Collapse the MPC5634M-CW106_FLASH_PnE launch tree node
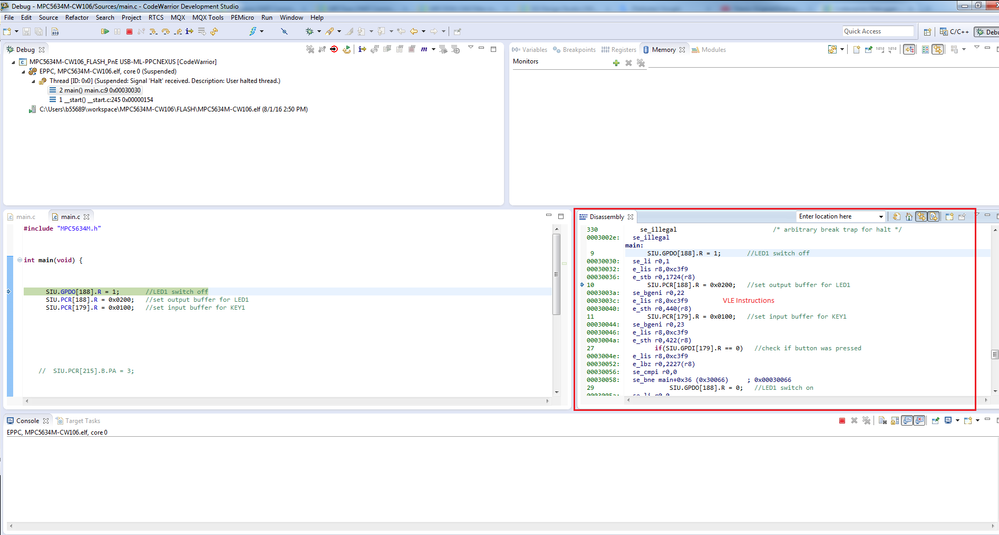The height and width of the screenshot is (535, 999). coord(13,62)
